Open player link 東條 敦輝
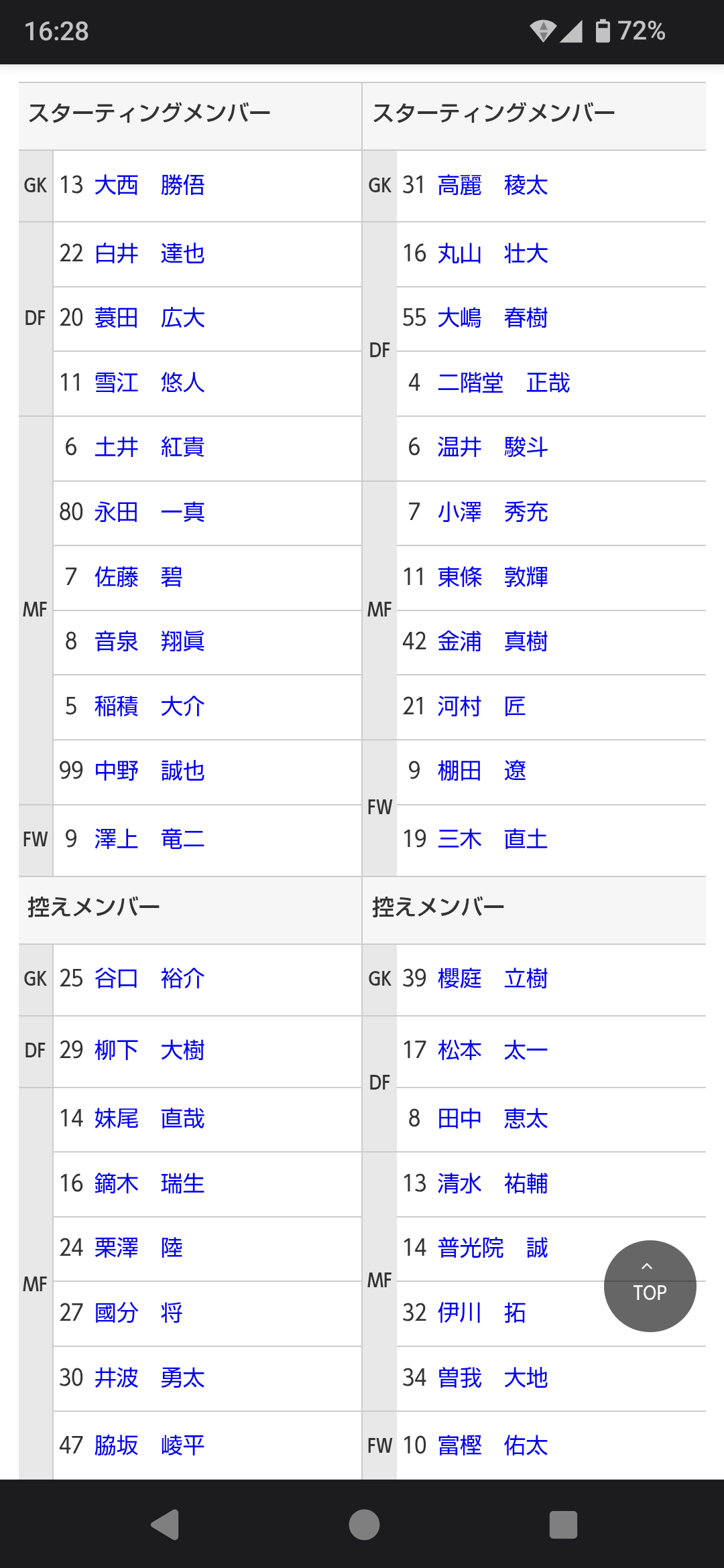This screenshot has height=1568, width=724. pos(493,577)
